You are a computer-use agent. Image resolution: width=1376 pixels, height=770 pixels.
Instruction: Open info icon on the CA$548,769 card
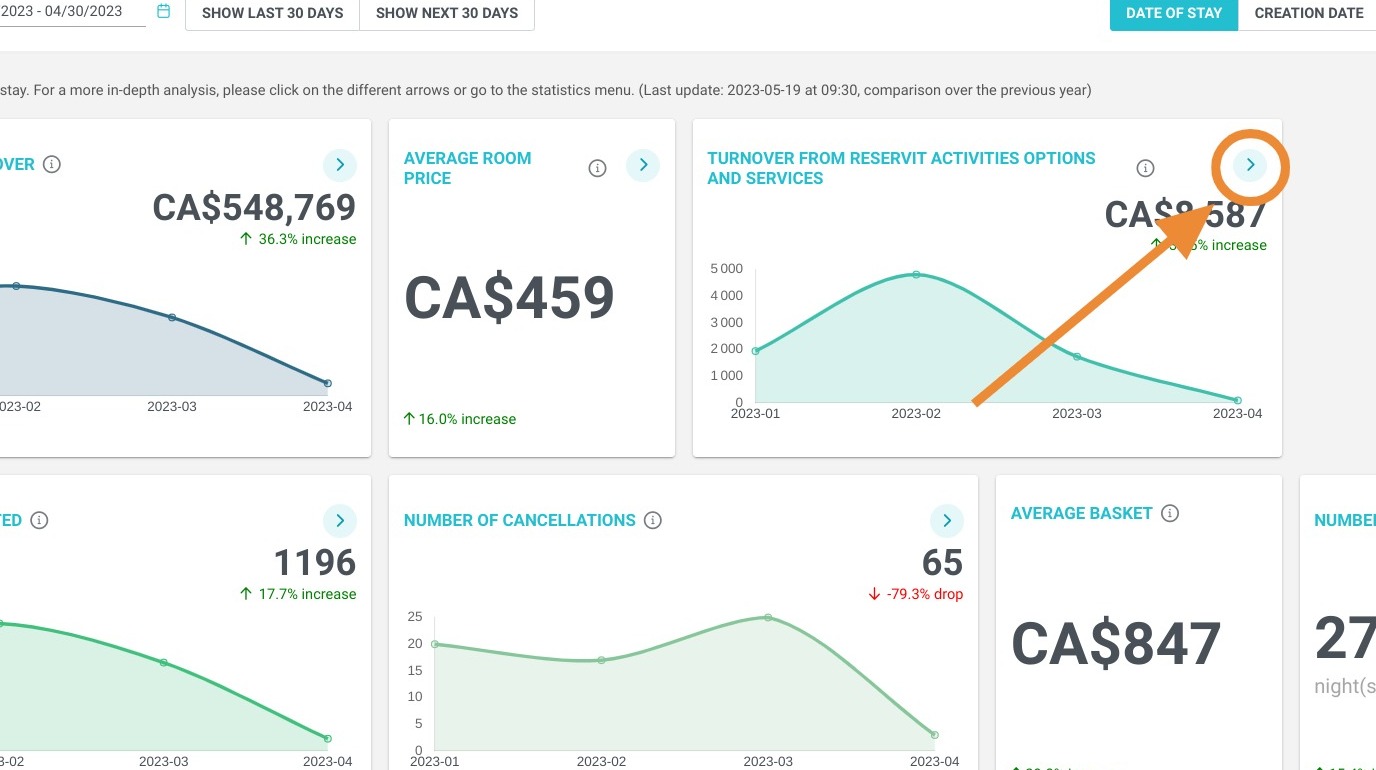(52, 164)
